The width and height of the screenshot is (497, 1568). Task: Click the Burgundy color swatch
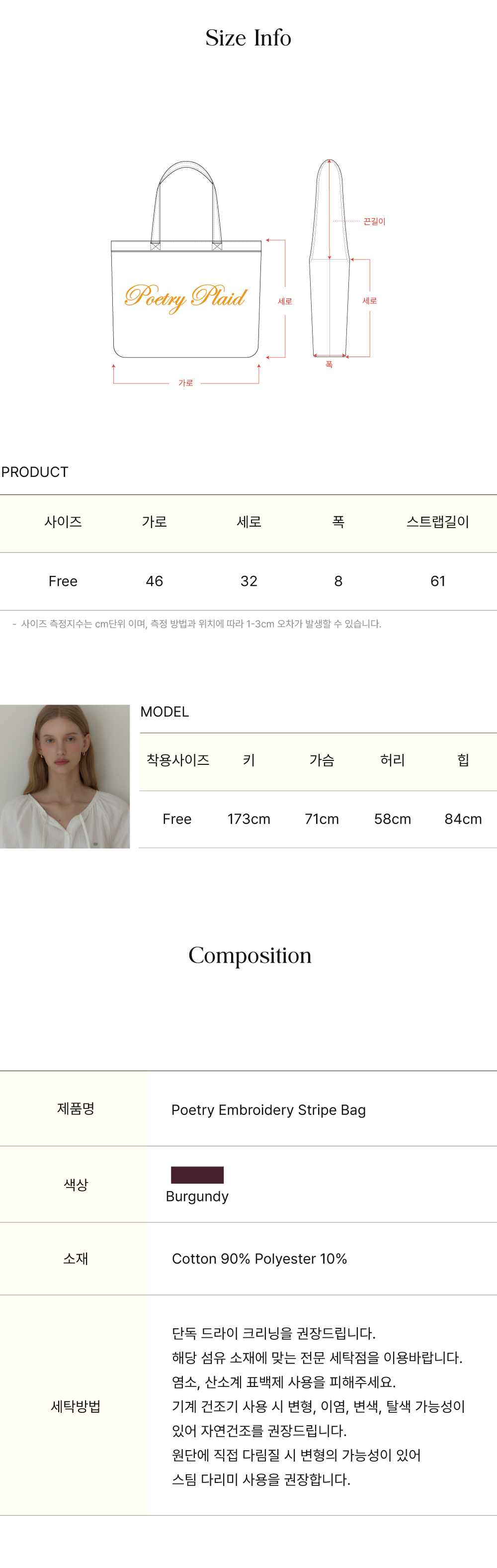197,1175
